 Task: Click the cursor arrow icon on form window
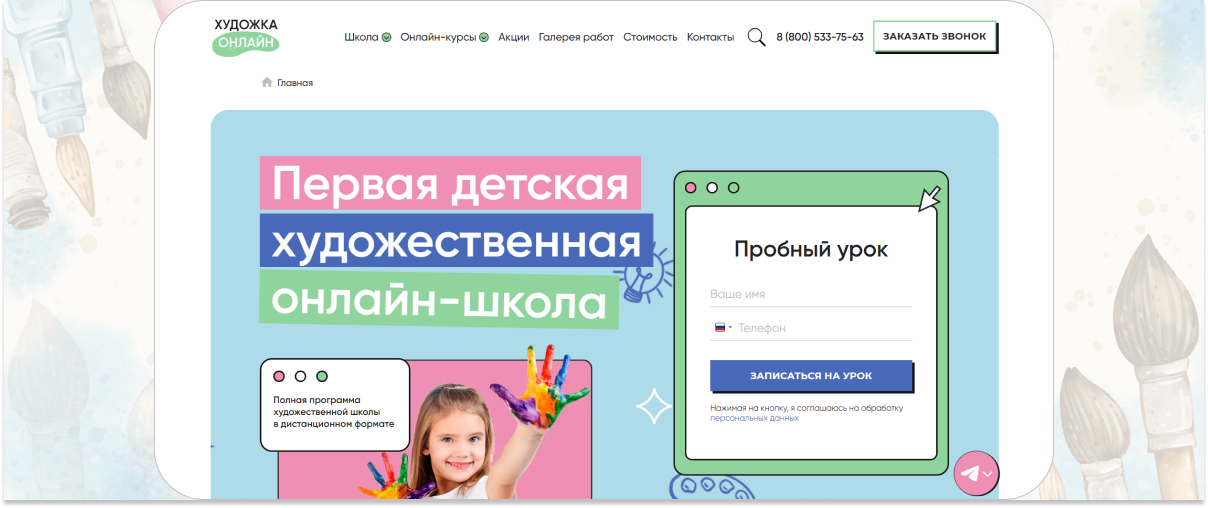[929, 198]
